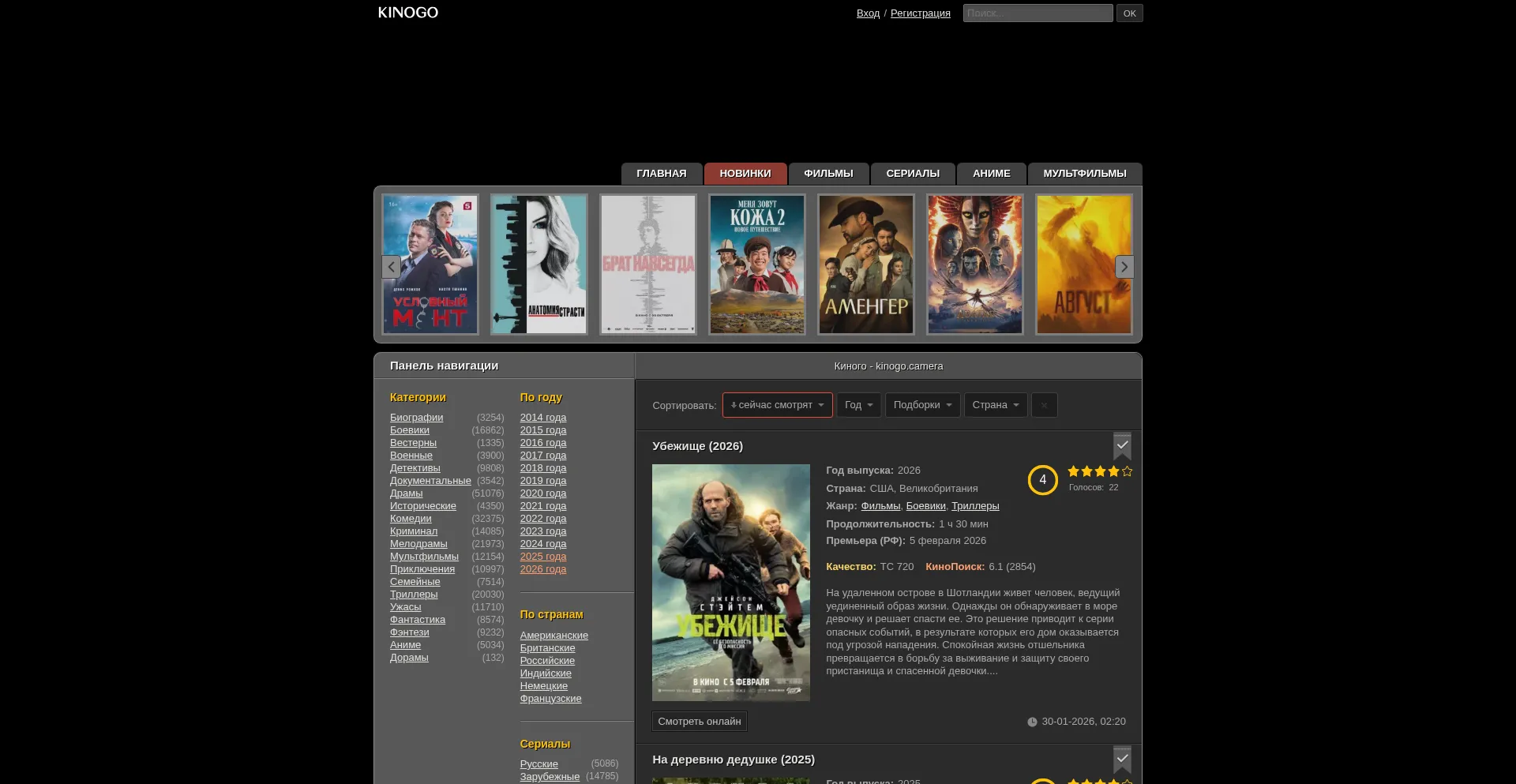The image size is (1516, 784).
Task: Open the Боевики category in sidebar
Action: (410, 430)
